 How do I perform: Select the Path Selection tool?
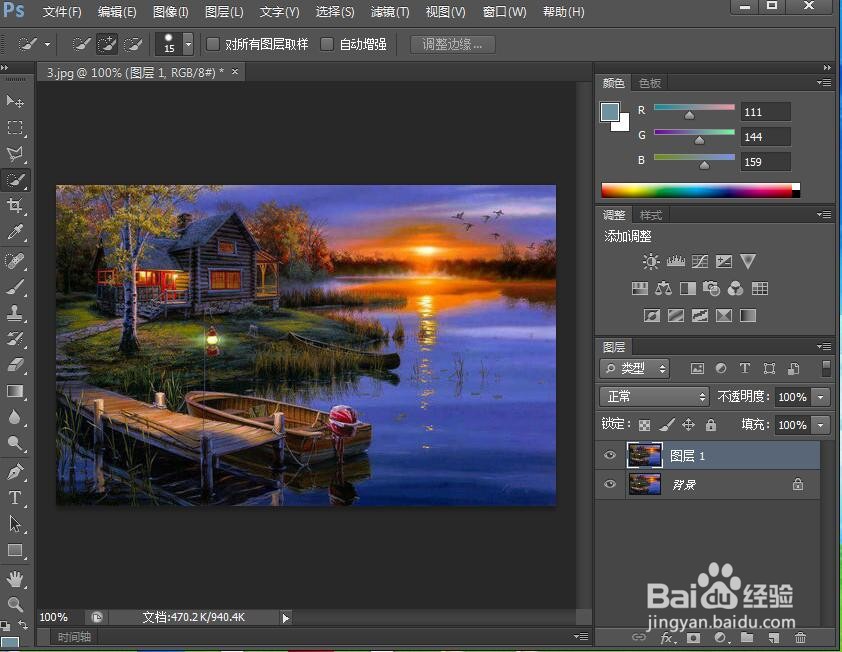[x=14, y=524]
